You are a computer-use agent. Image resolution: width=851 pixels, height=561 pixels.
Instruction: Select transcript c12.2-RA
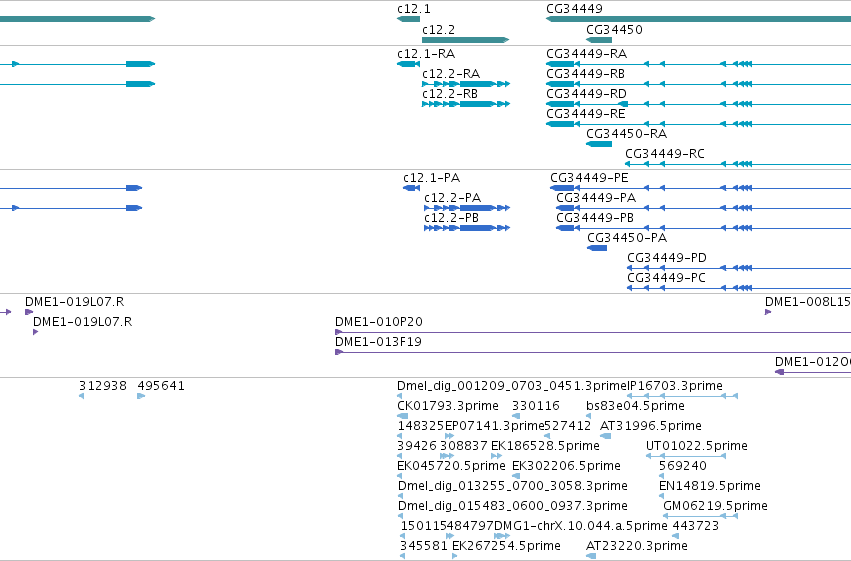point(451,74)
